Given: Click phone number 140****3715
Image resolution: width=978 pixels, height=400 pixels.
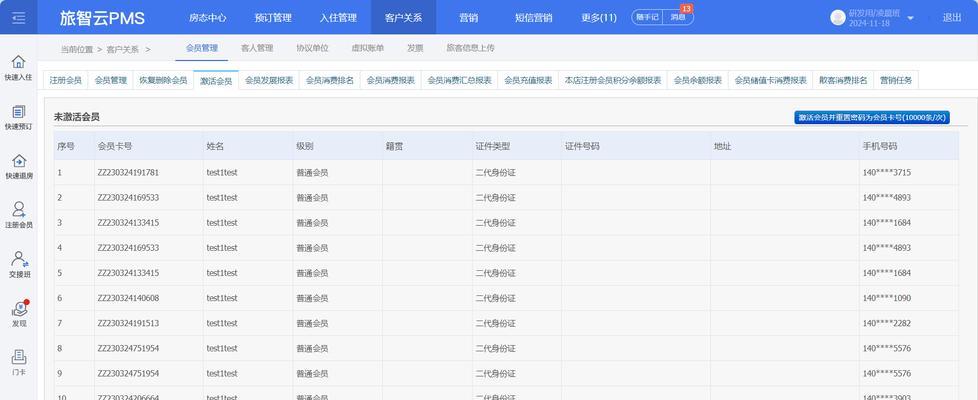Looking at the screenshot, I should pos(887,172).
